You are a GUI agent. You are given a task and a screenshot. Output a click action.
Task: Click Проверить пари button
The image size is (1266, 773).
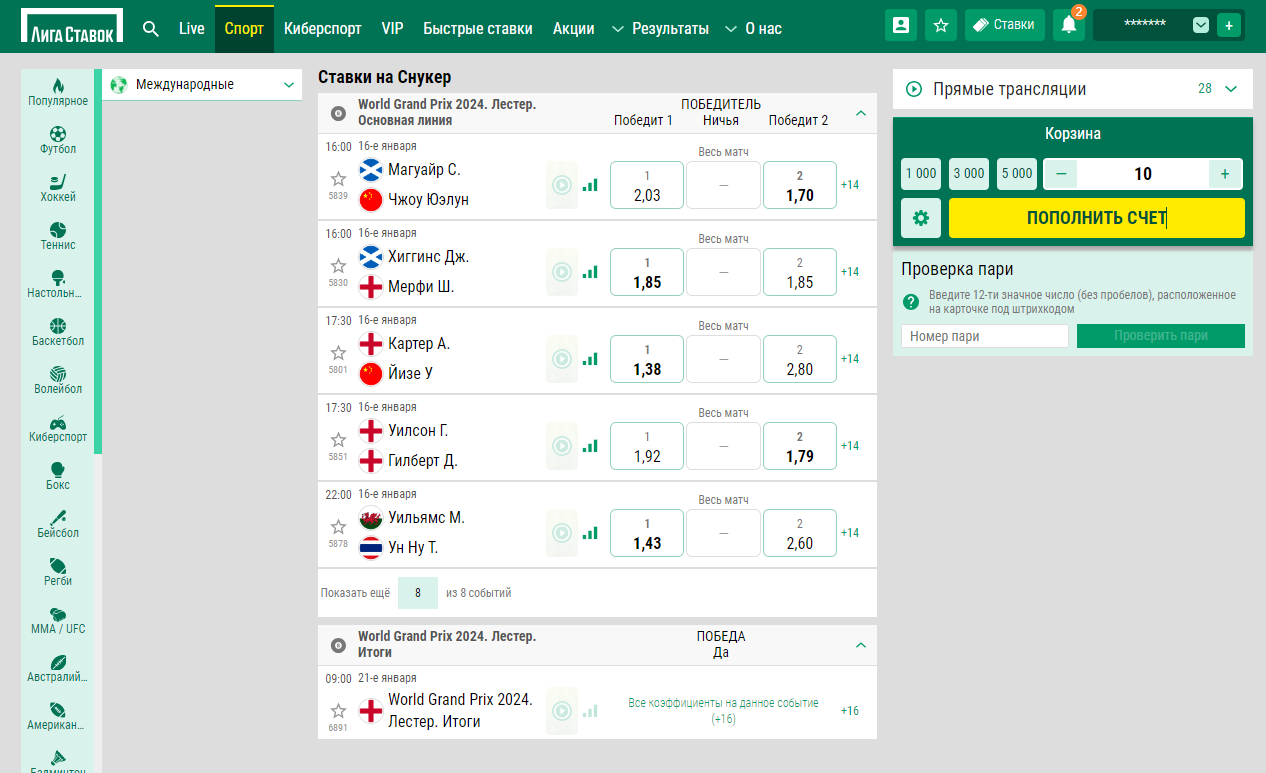(x=1161, y=336)
